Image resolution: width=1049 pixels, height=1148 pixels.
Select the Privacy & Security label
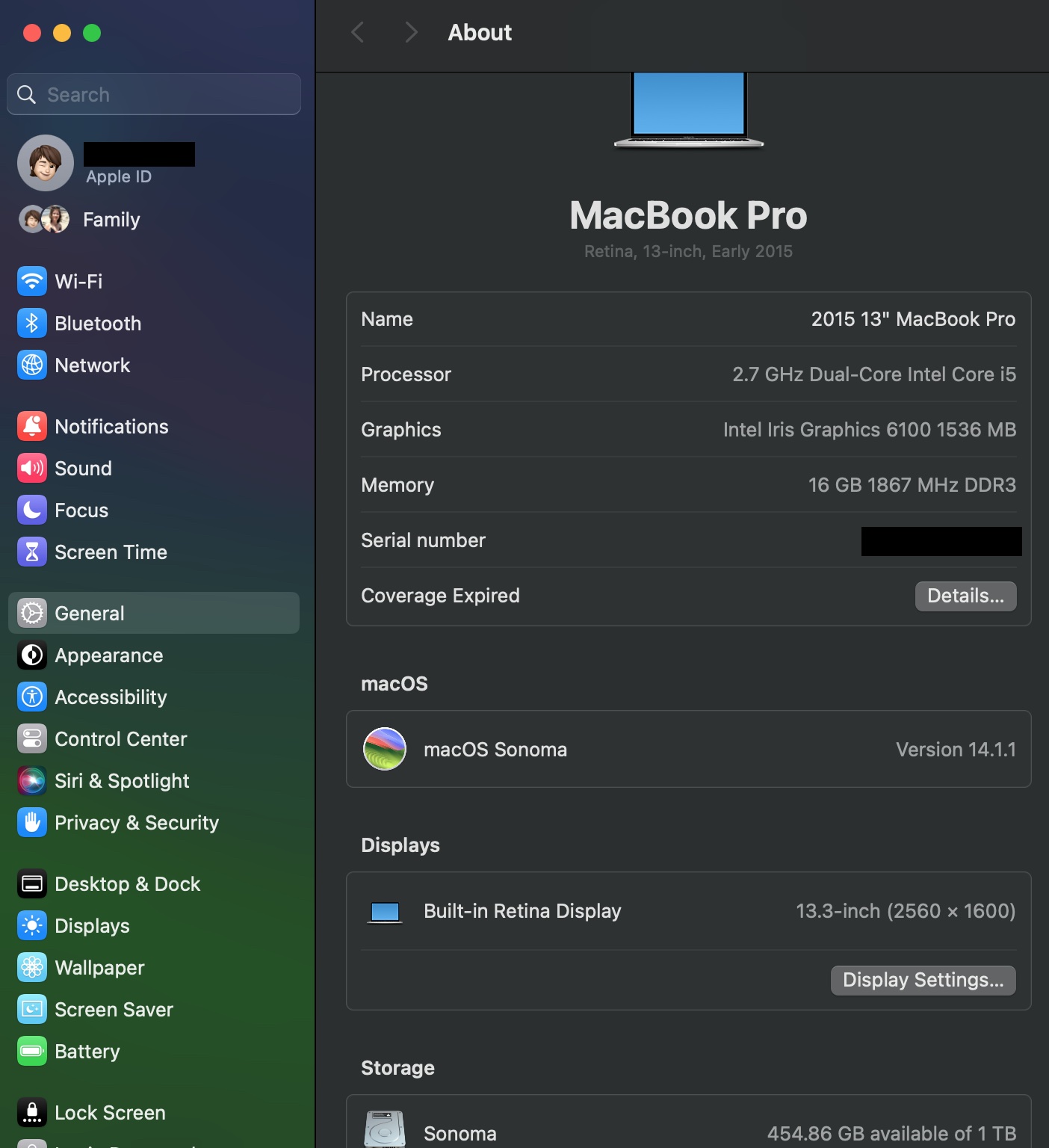point(137,823)
